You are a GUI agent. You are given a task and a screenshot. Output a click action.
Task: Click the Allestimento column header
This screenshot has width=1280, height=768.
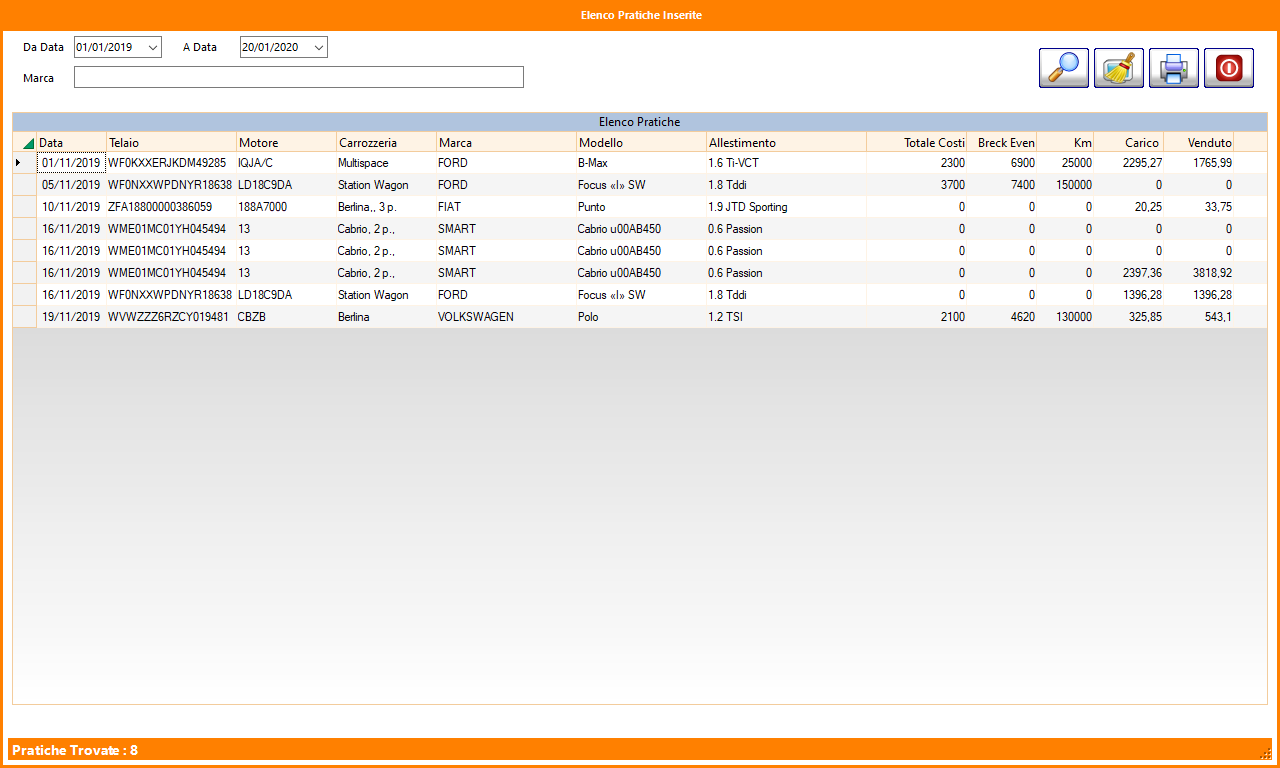(x=786, y=142)
